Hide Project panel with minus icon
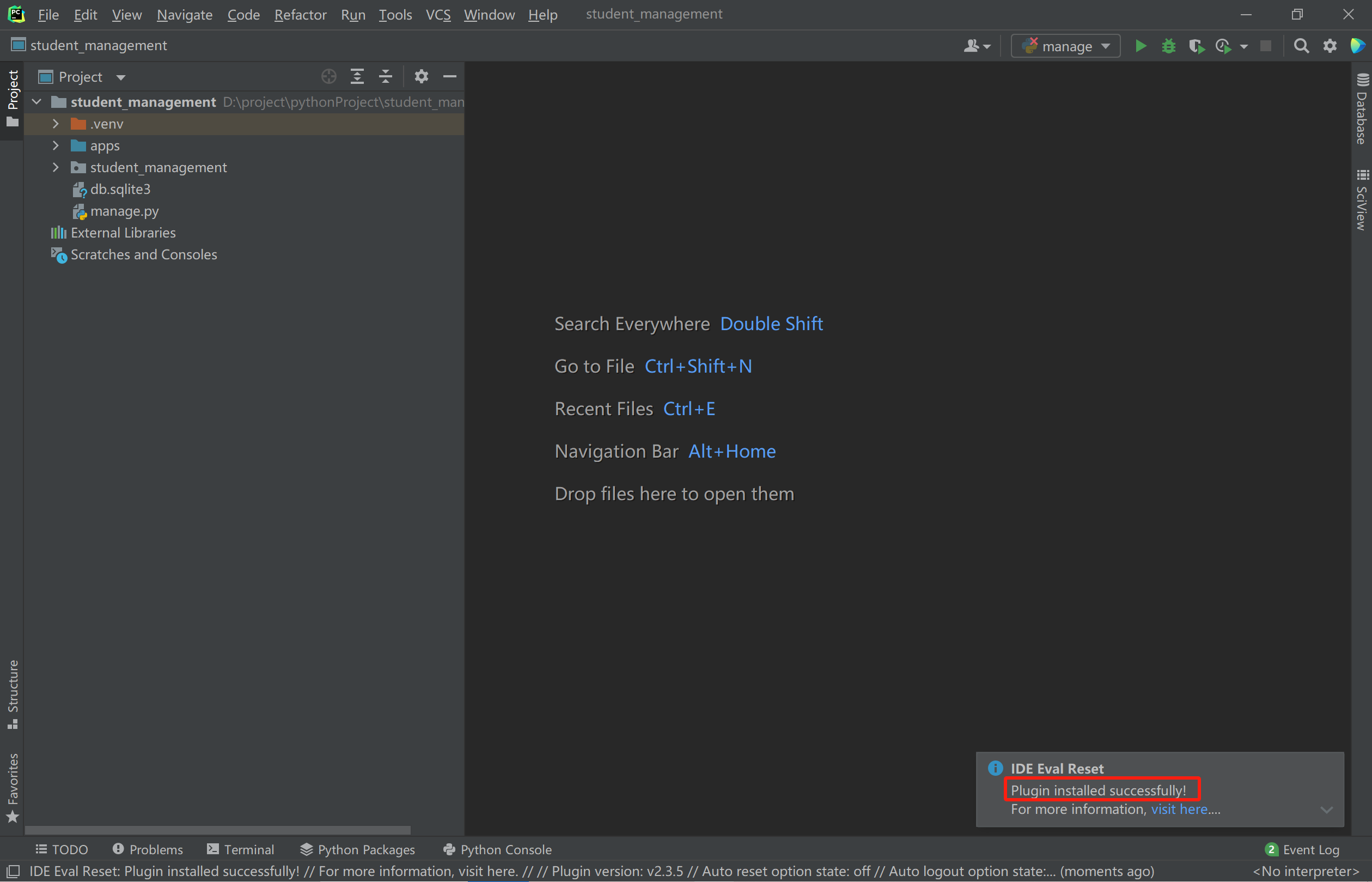 click(450, 76)
